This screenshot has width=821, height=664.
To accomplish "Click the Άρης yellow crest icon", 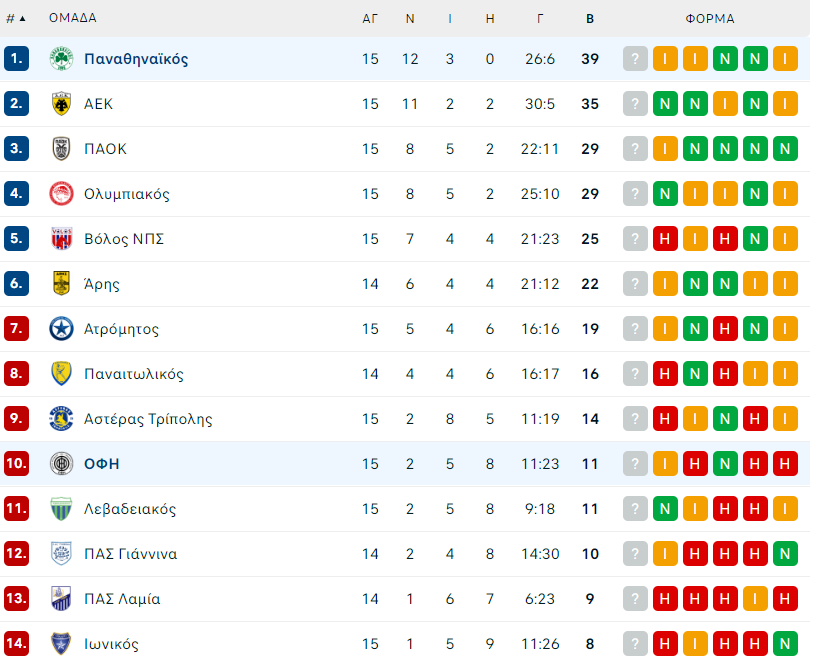I will pyautogui.click(x=61, y=284).
